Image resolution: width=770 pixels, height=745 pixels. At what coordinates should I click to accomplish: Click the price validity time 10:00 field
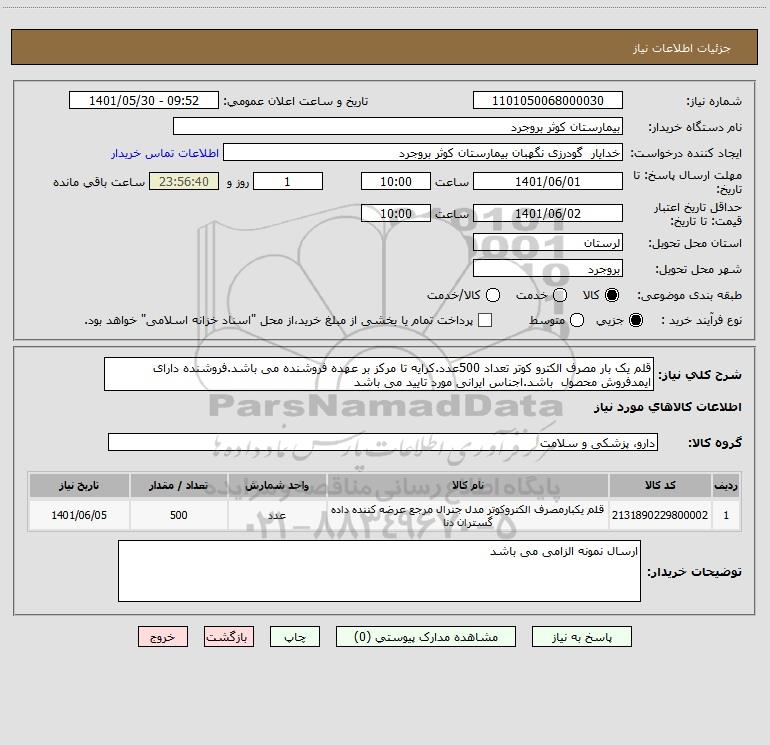tap(396, 213)
